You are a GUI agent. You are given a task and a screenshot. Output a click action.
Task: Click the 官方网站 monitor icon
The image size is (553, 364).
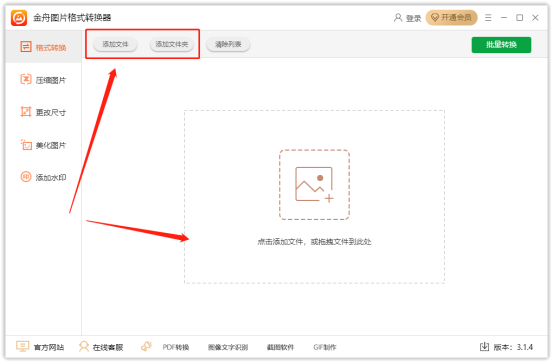tap(23, 346)
